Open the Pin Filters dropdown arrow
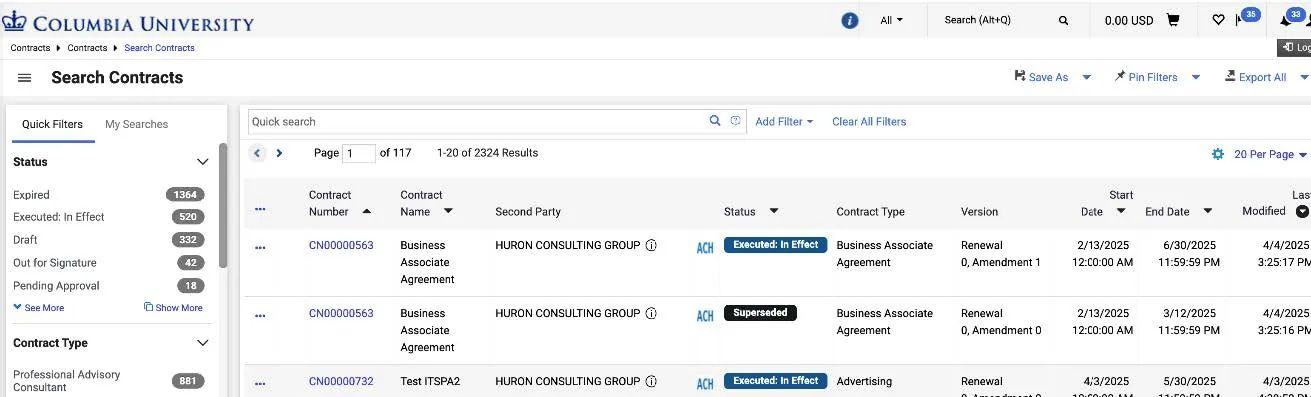Screen dimensions: 1311x397 coord(1196,77)
